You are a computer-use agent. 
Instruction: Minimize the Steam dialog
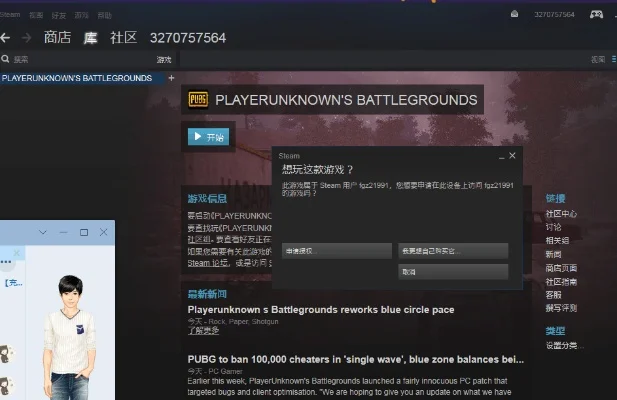501,157
